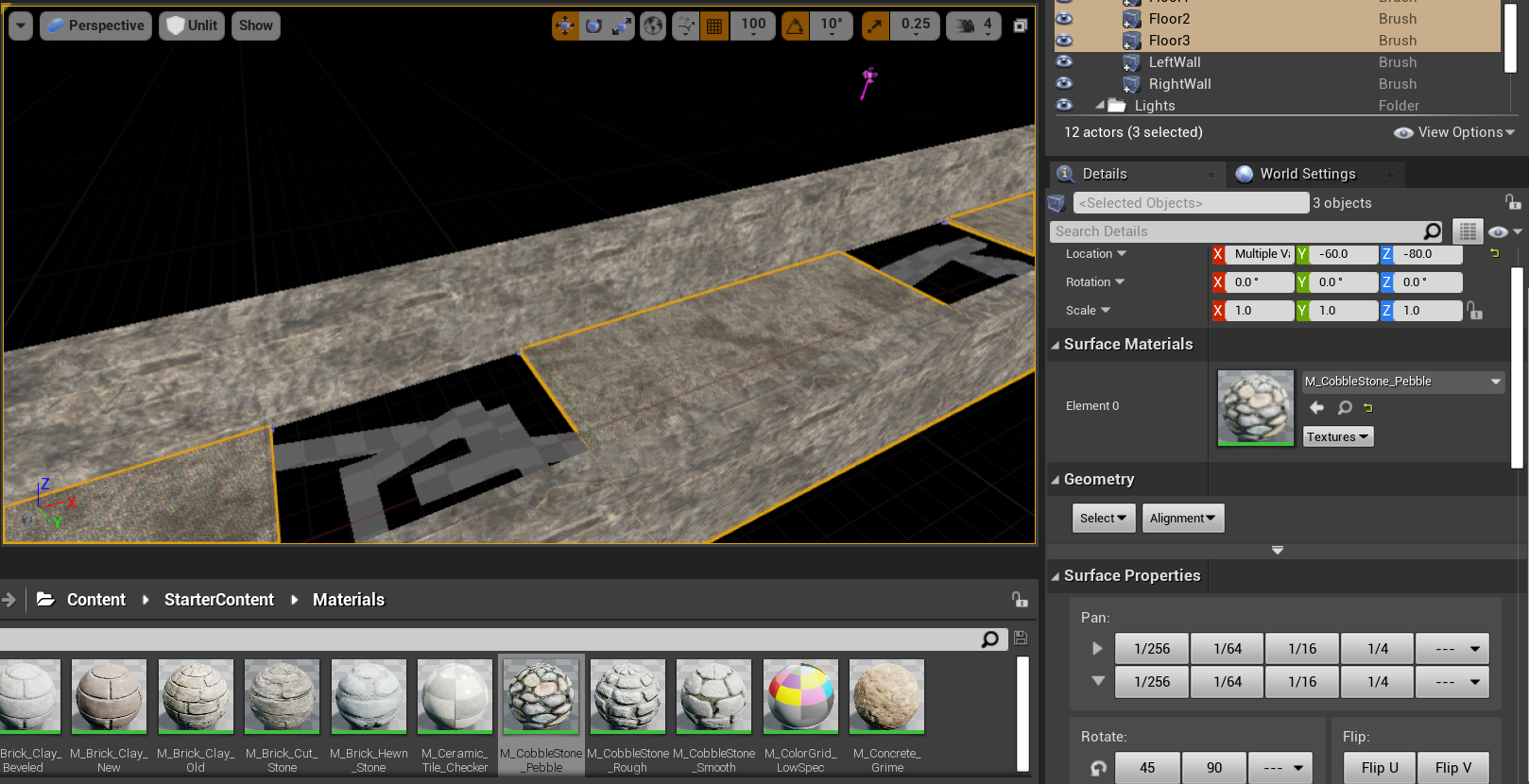This screenshot has height=784, width=1529.
Task: Open grid snap size 100 dropdown
Action: click(x=753, y=26)
